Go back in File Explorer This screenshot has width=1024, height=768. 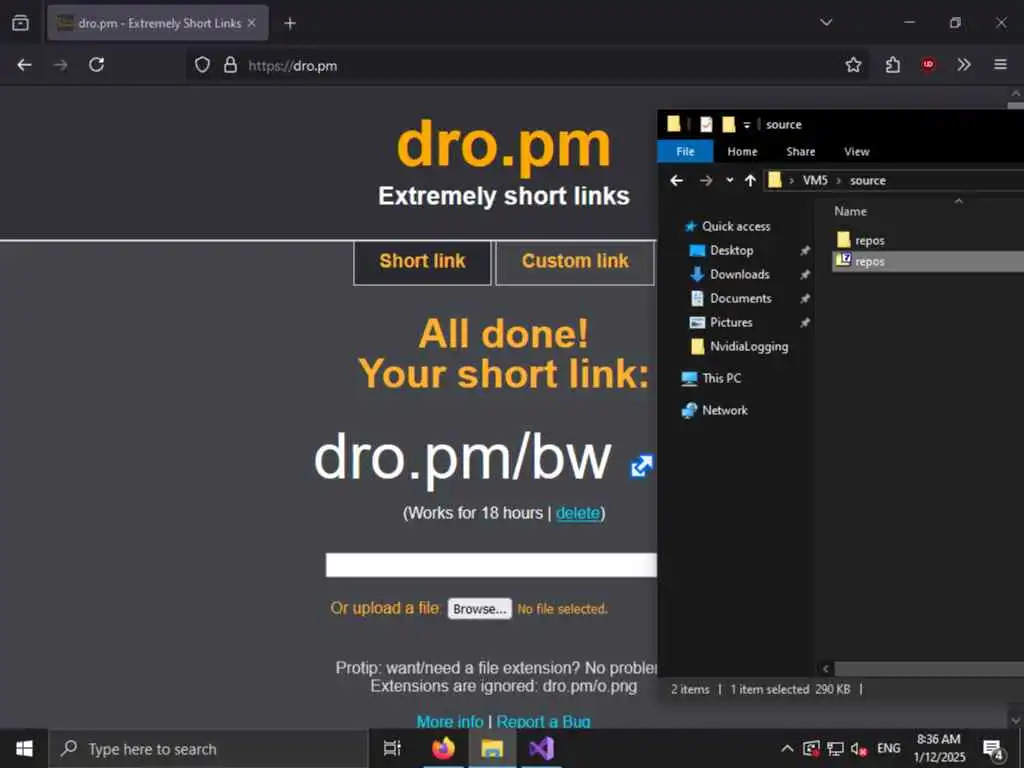(x=677, y=180)
